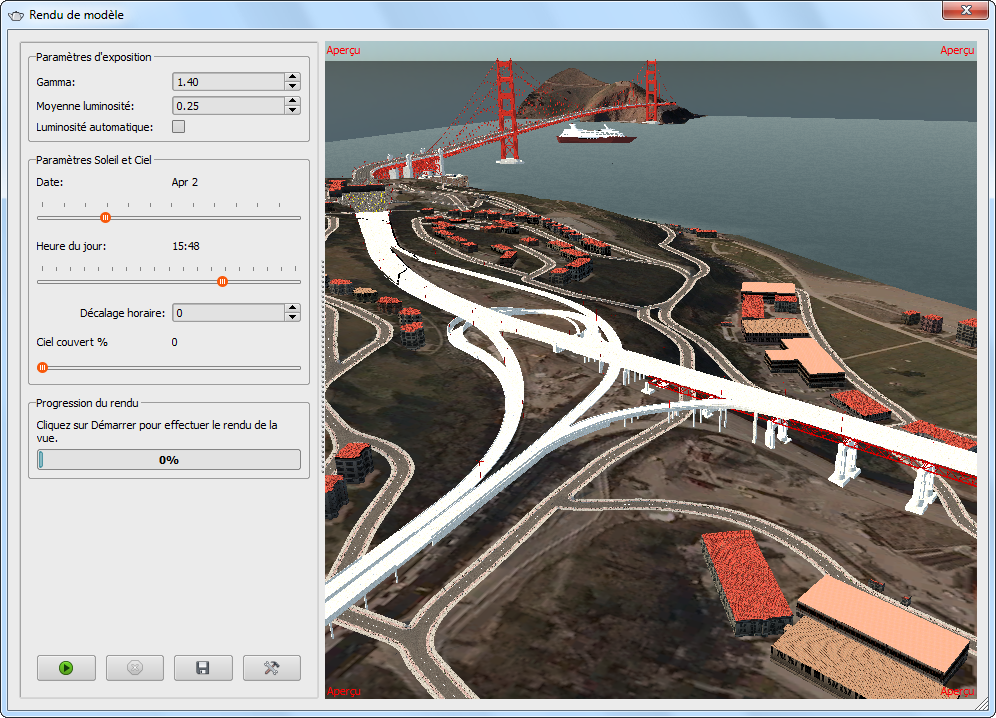
Task: Raise Décalage horaire with the up arrow
Action: (292, 308)
